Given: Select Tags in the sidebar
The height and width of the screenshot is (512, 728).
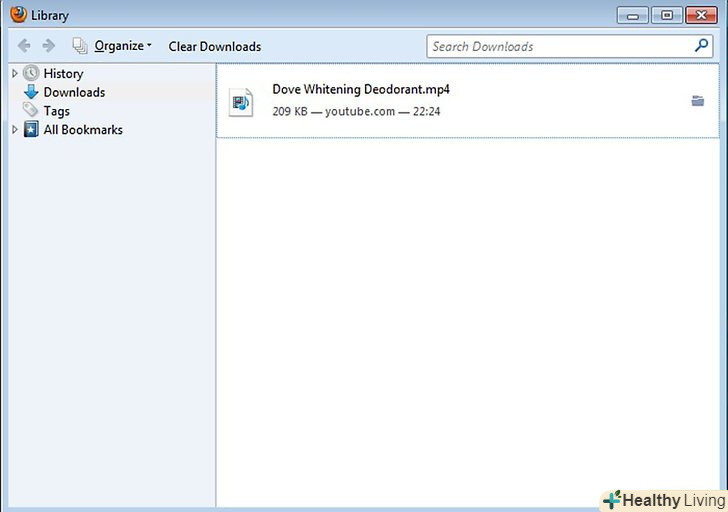Looking at the screenshot, I should (57, 111).
